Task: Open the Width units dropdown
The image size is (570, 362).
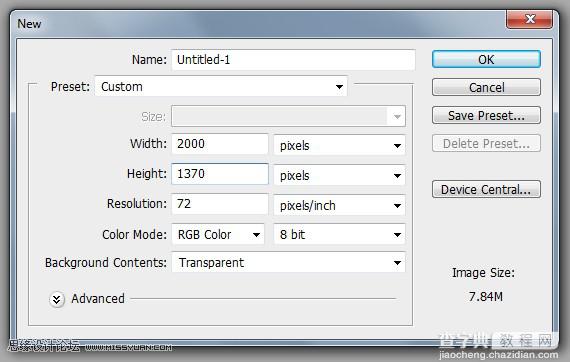Action: click(x=339, y=145)
